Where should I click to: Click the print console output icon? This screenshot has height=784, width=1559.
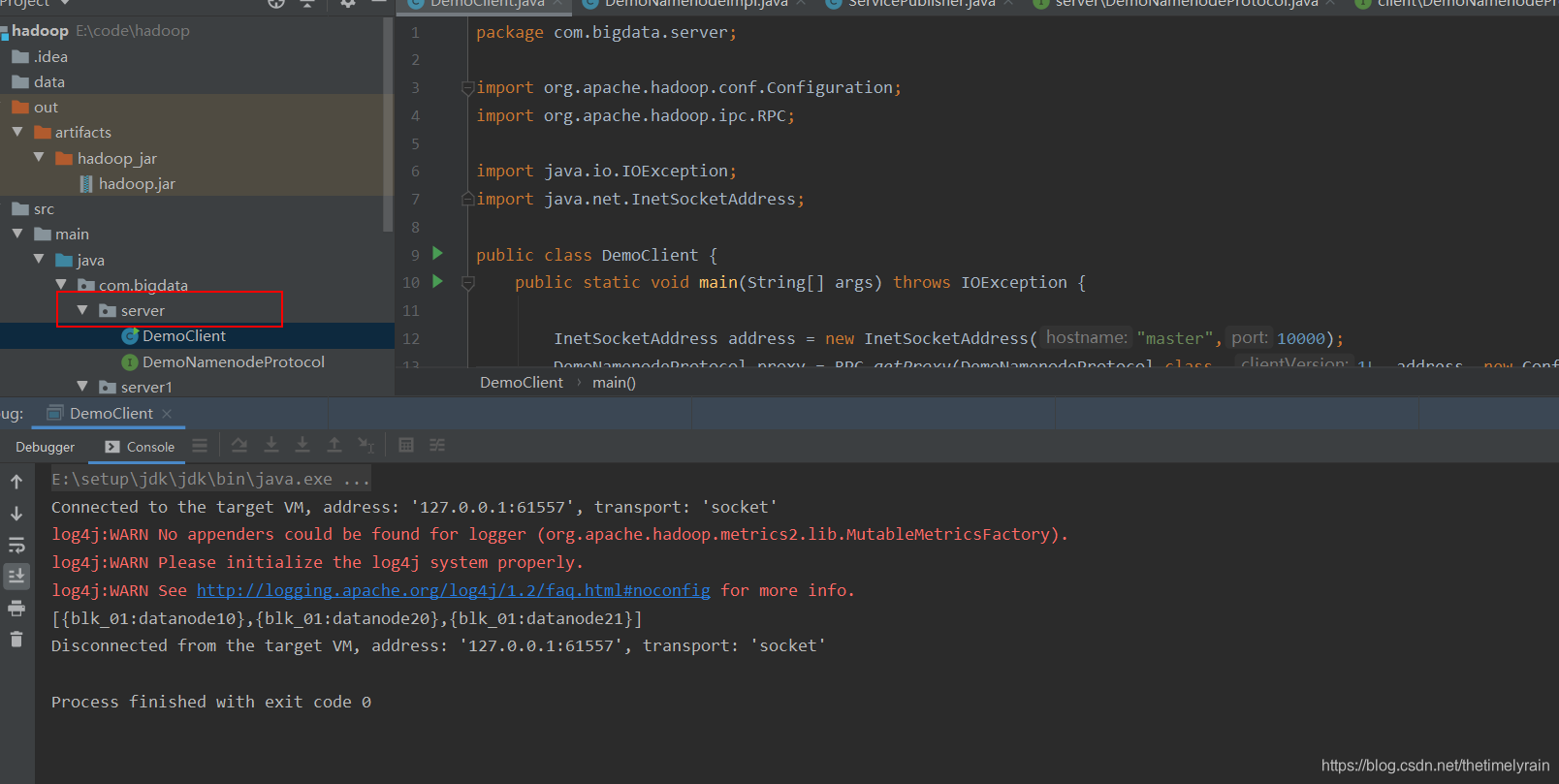tap(16, 609)
